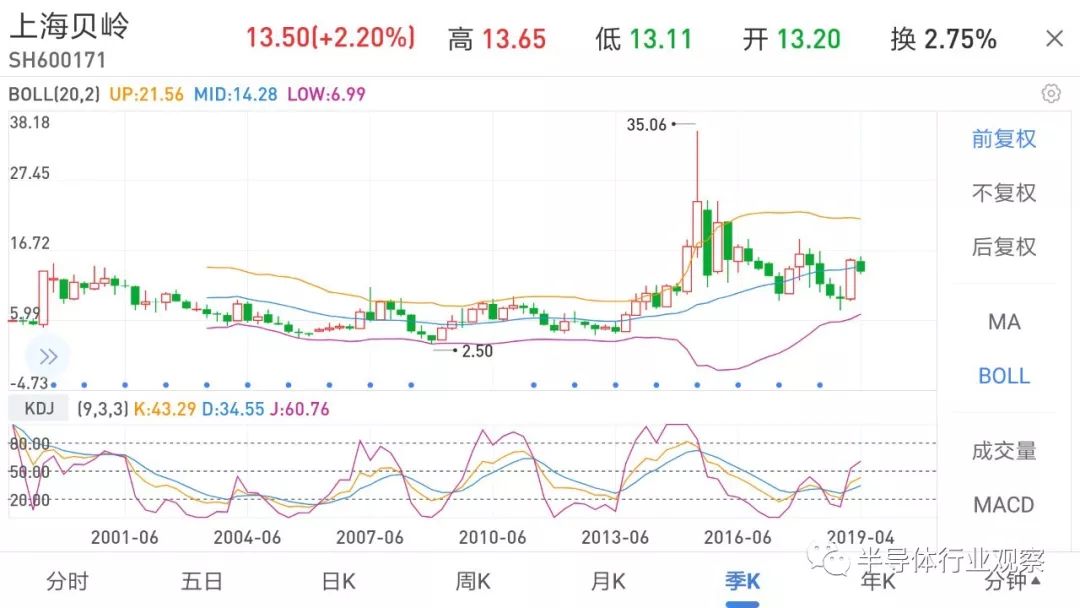Tap BOLL LOW:6.99 value
This screenshot has width=1080, height=608.
326,94
